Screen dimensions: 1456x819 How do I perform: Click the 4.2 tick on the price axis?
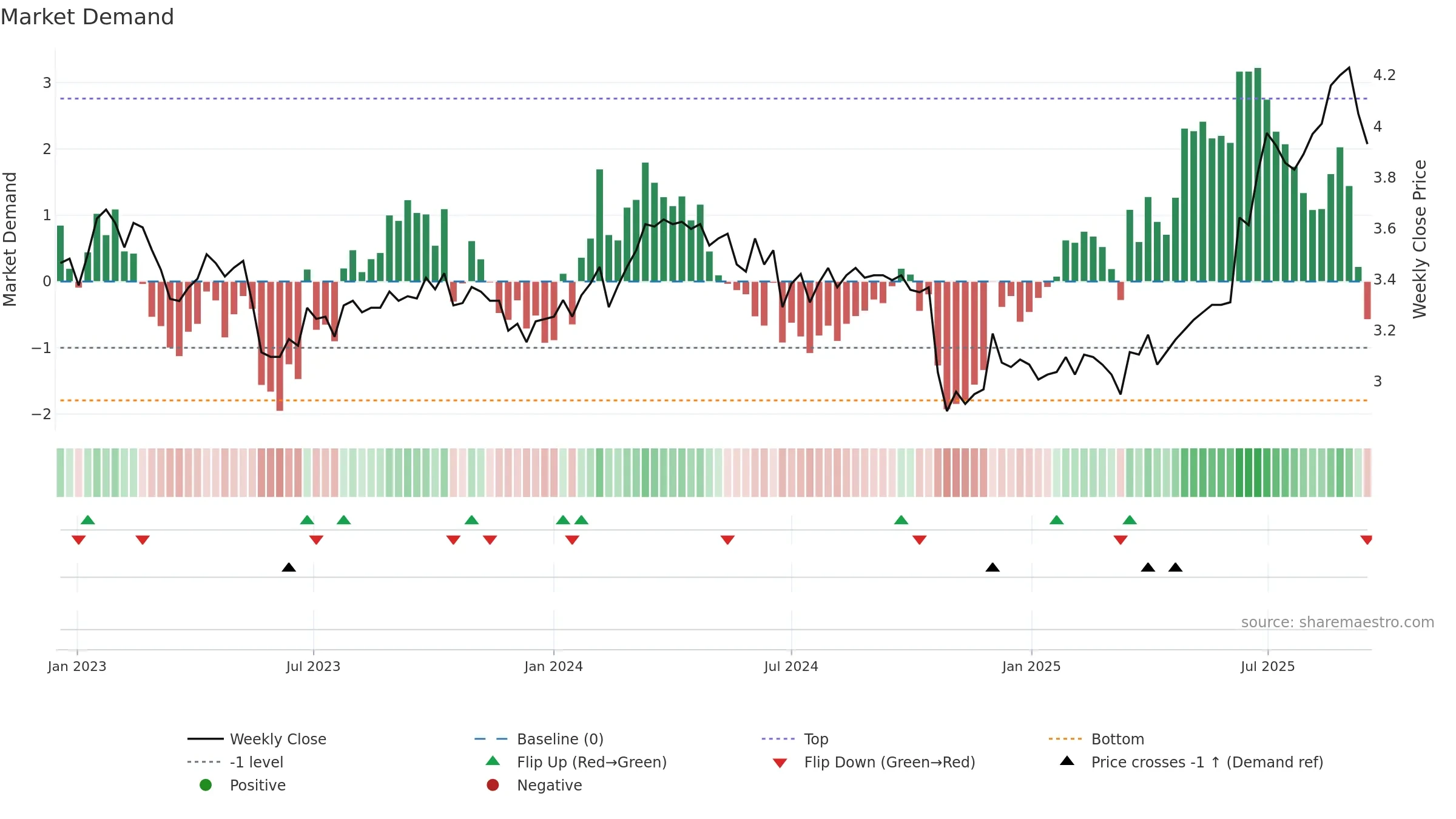[1384, 75]
